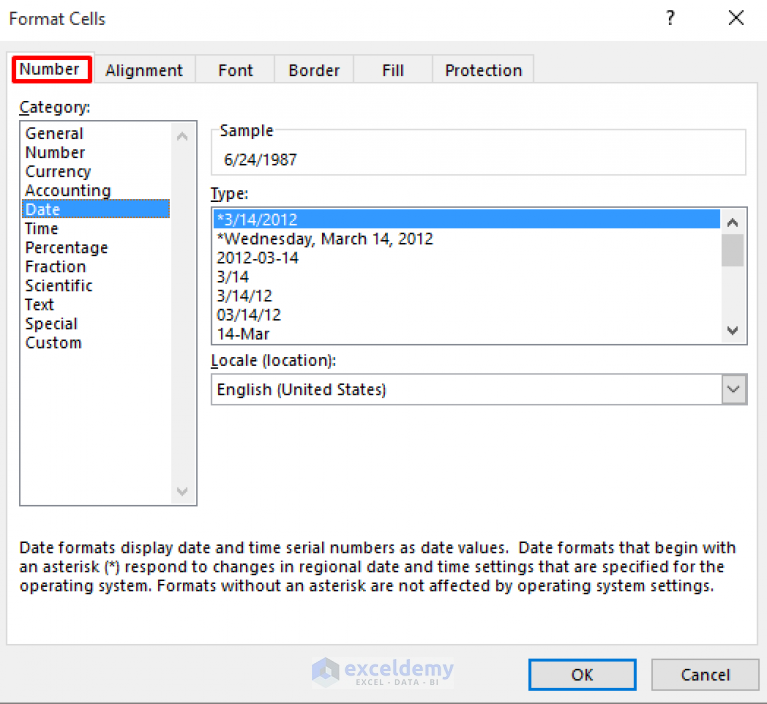Select General category
This screenshot has width=767, height=704.
96,133
